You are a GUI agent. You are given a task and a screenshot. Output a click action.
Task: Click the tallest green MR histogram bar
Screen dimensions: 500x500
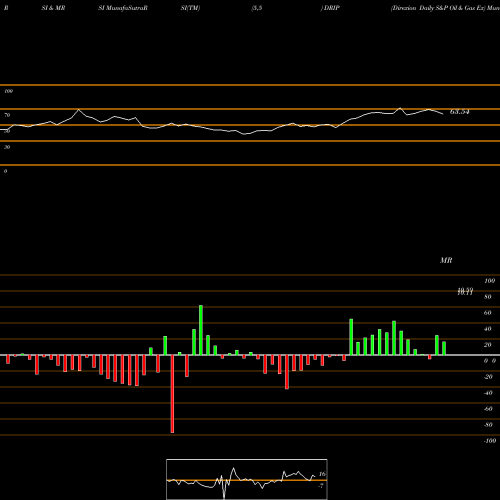pos(201,330)
